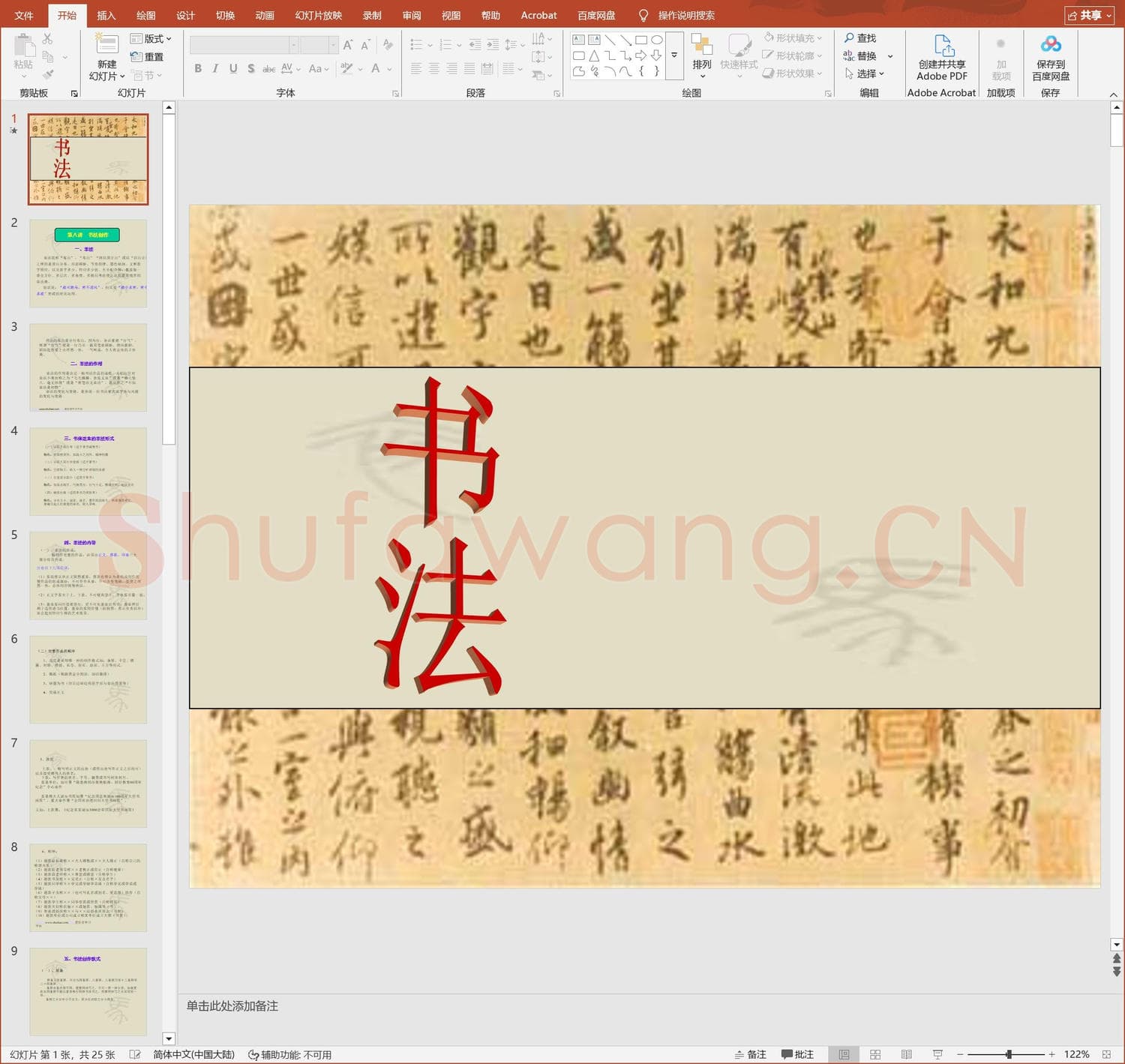Open the bullets list dropdown arrow
The image size is (1125, 1064).
(x=430, y=45)
